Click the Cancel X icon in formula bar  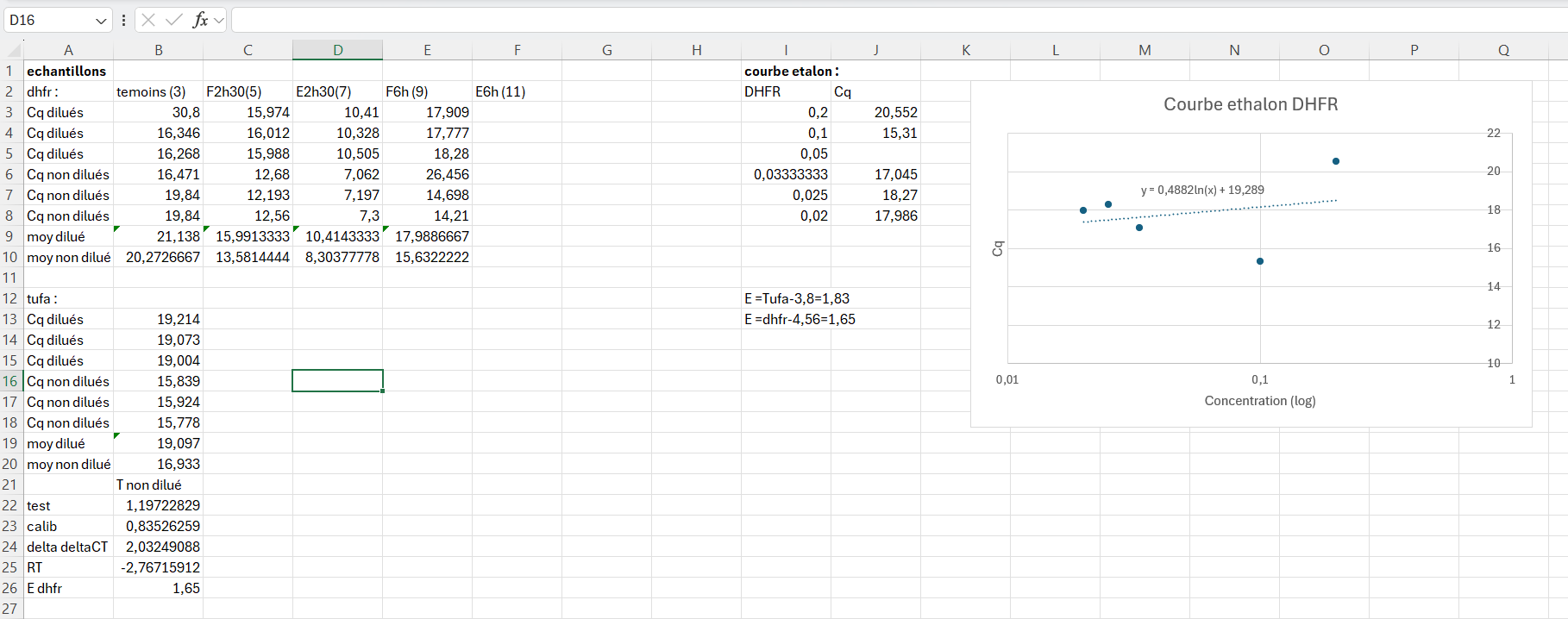(148, 20)
